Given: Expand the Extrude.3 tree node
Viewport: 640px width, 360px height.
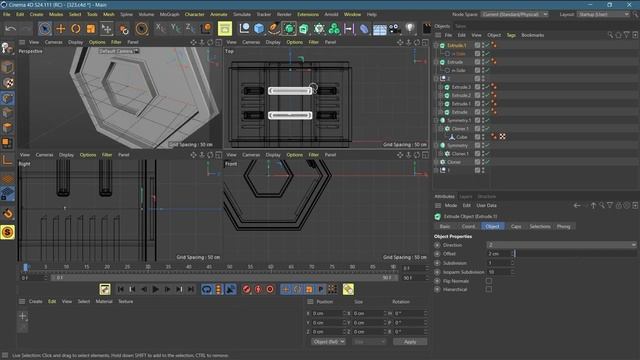Looking at the screenshot, I should [441, 87].
